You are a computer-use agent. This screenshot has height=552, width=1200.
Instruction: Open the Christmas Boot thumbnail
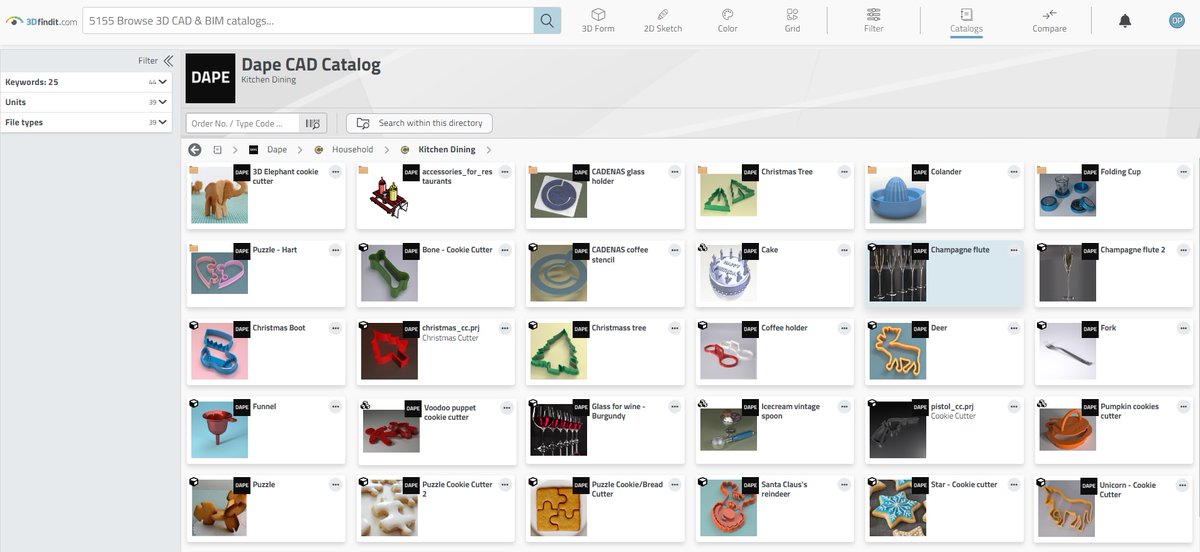[219, 351]
